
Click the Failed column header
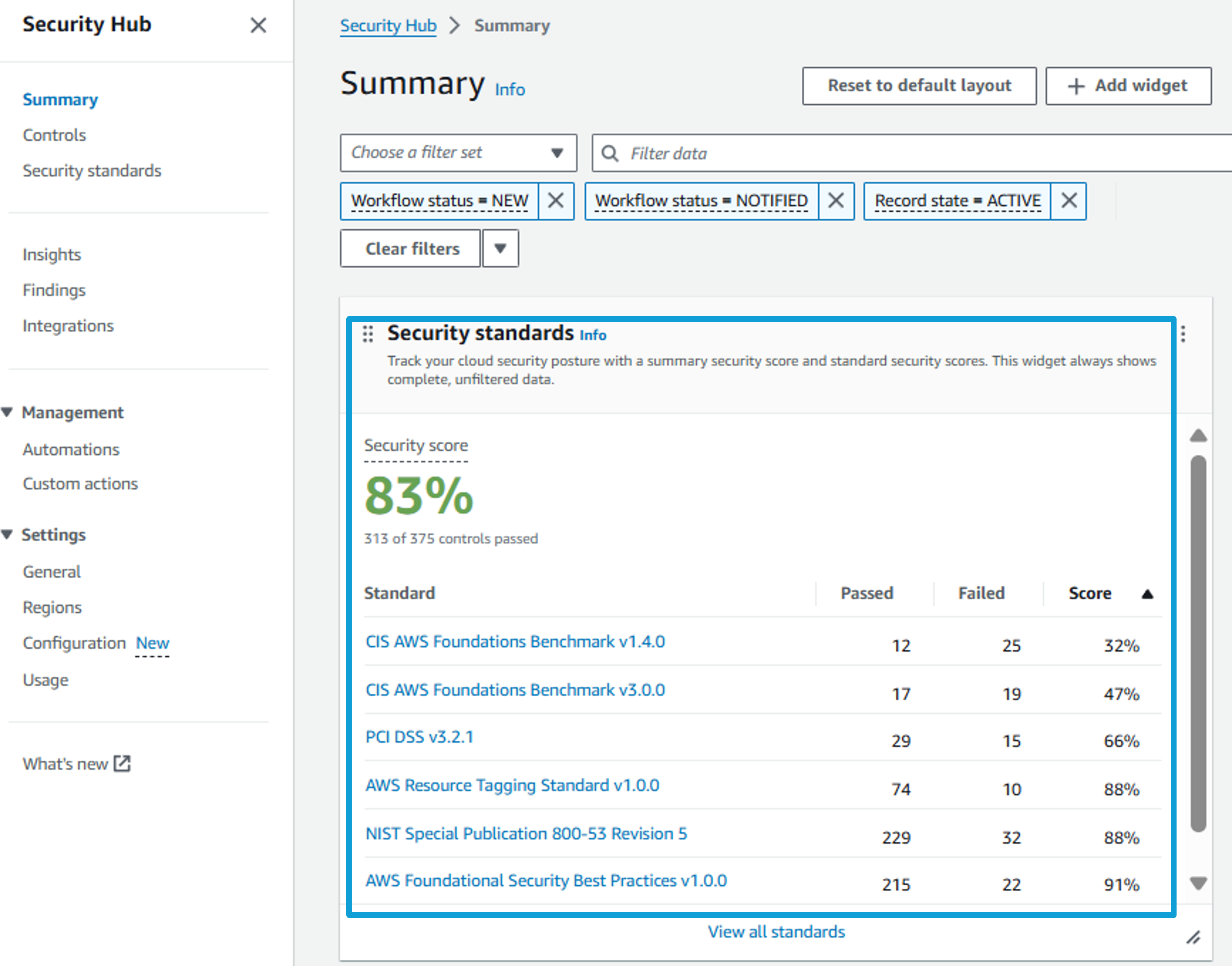981,593
